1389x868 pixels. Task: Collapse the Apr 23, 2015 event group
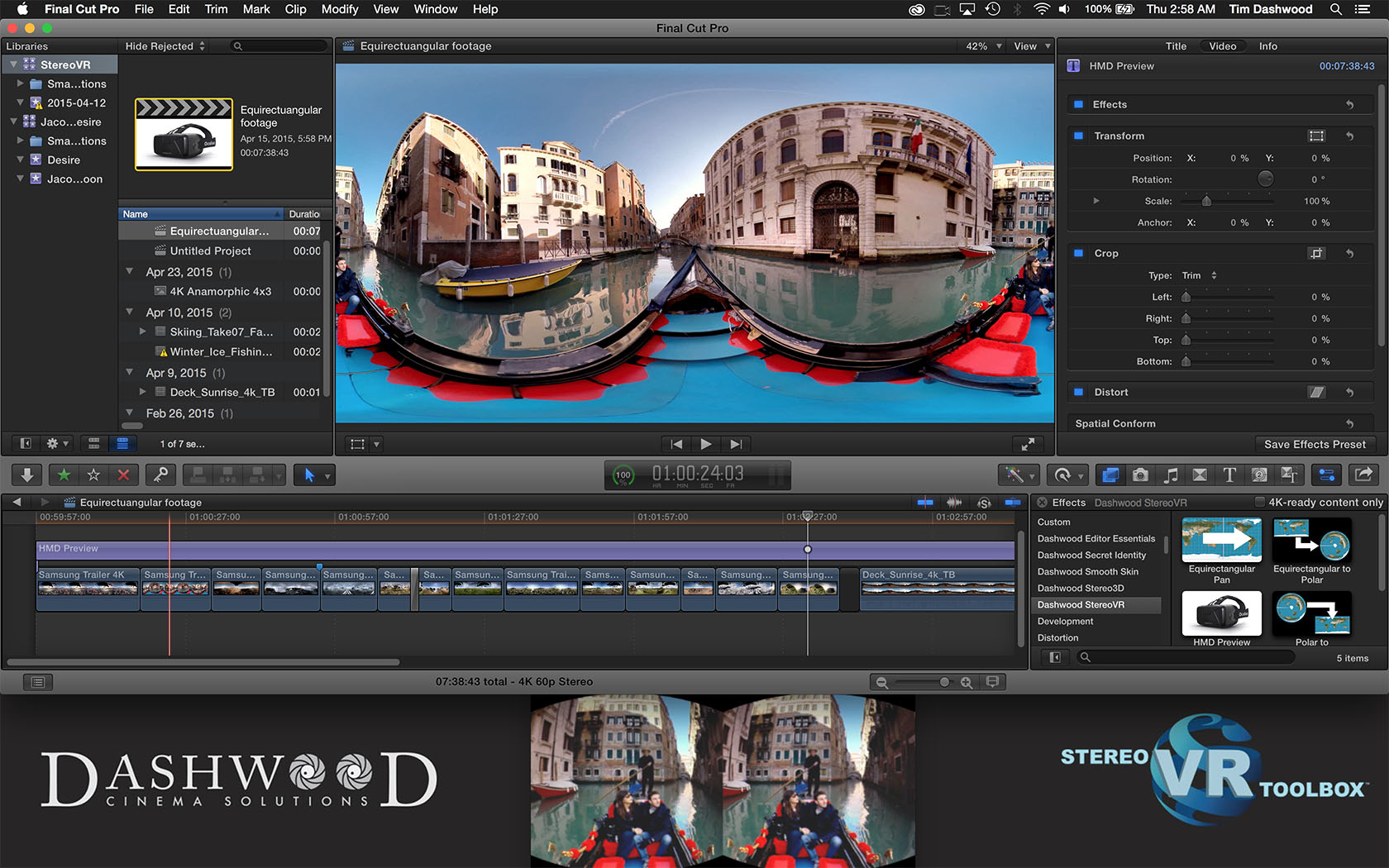(130, 271)
